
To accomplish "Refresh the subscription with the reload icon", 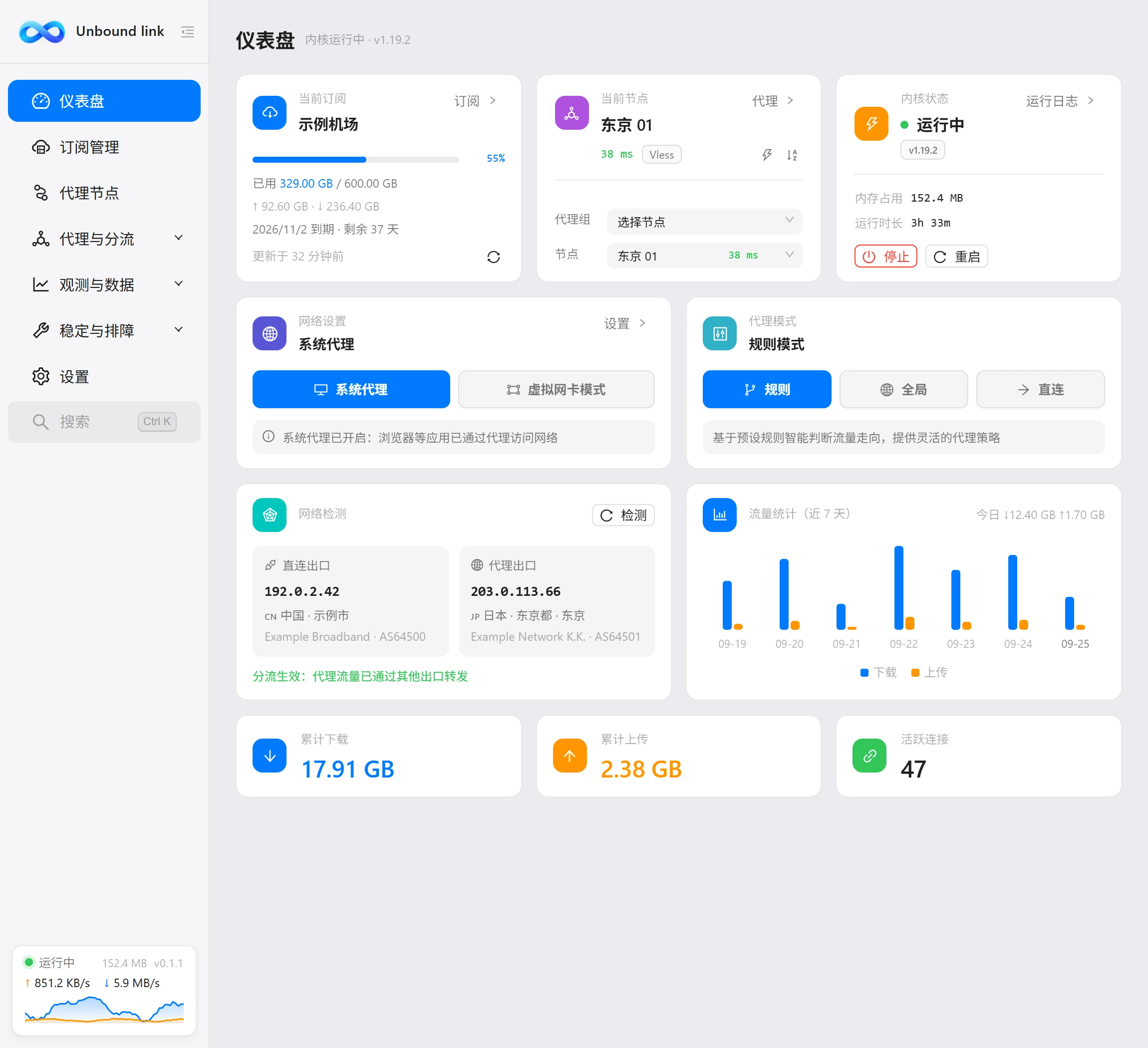I will click(x=493, y=258).
